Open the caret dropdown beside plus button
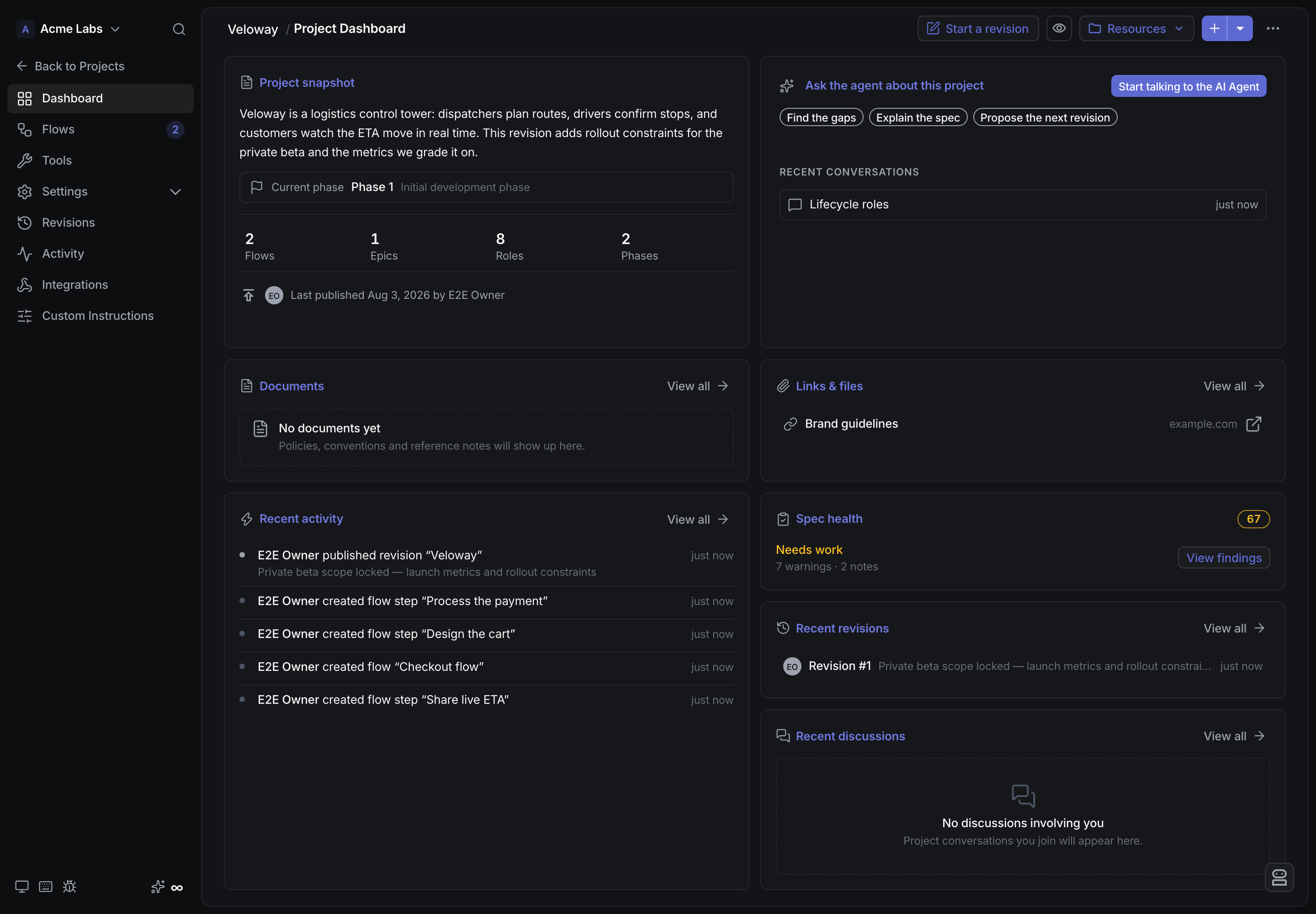Image resolution: width=1316 pixels, height=914 pixels. click(1240, 29)
